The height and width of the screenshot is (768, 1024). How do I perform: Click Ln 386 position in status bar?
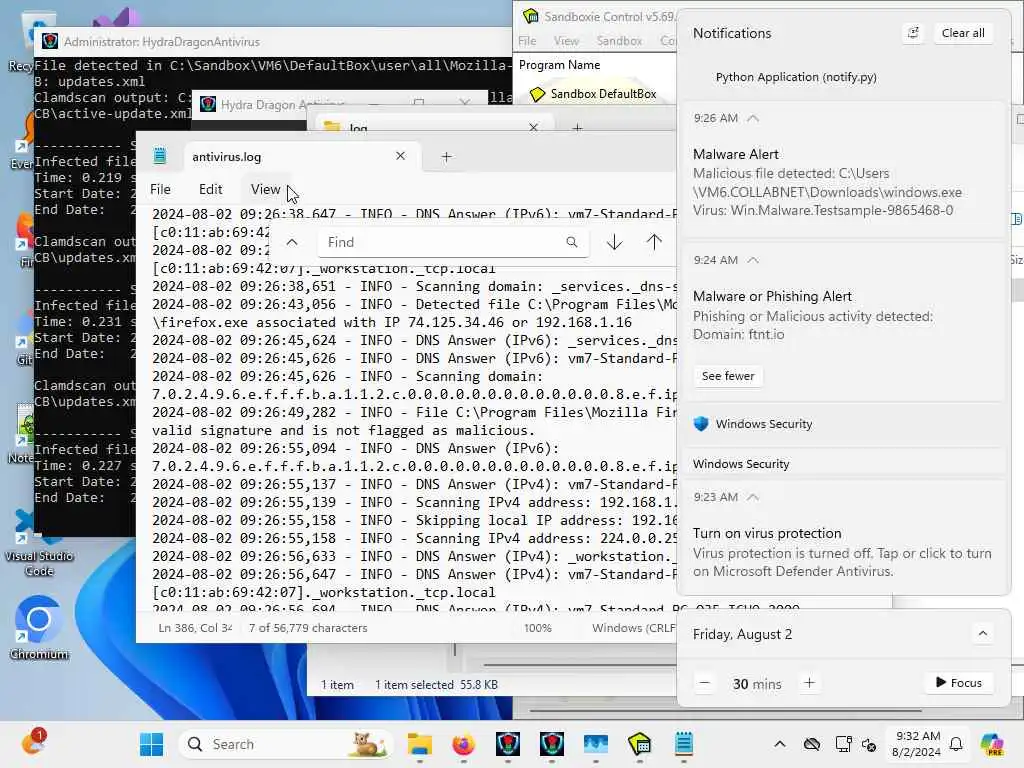pyautogui.click(x=195, y=628)
